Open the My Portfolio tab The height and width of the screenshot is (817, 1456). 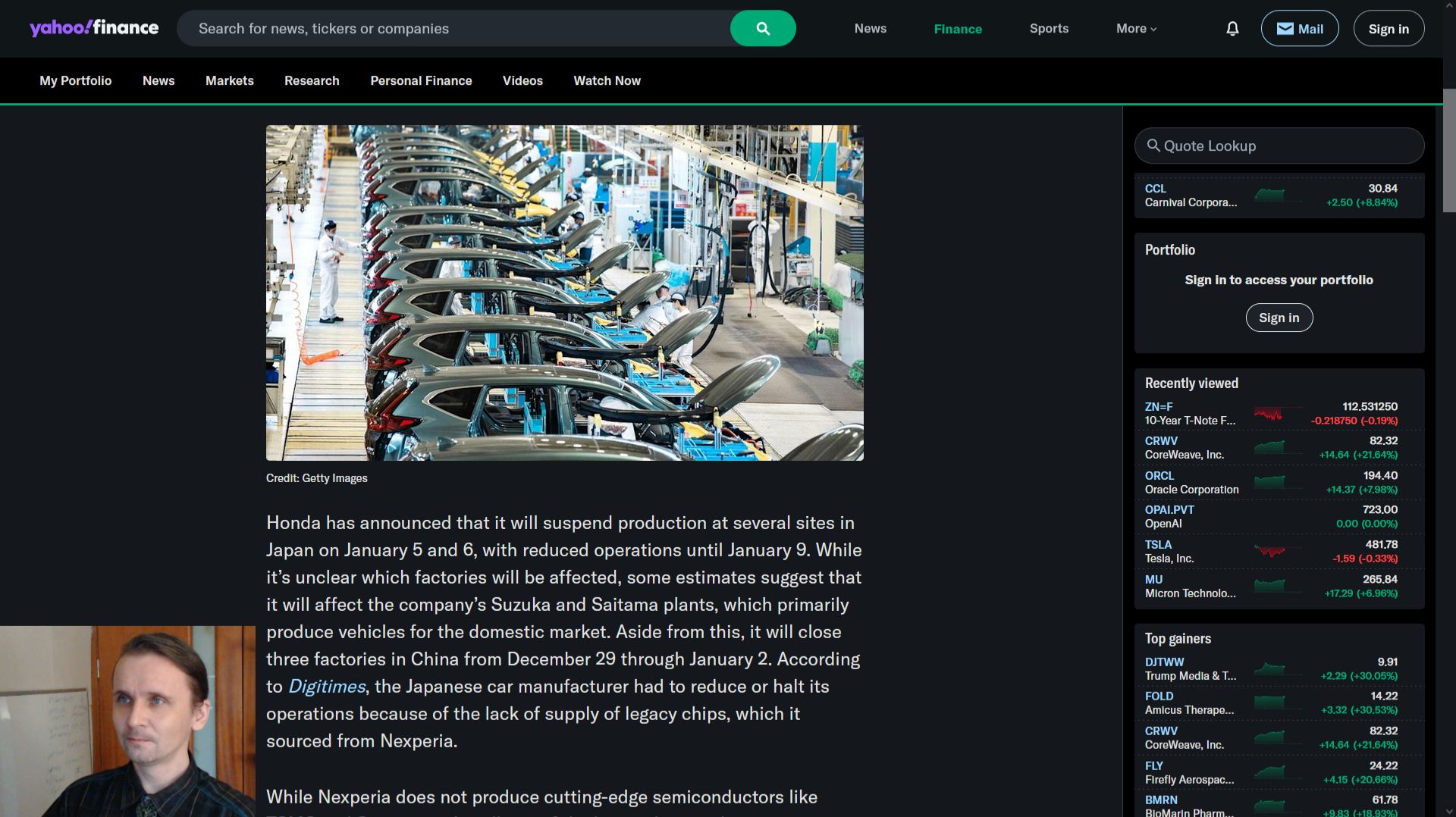75,80
